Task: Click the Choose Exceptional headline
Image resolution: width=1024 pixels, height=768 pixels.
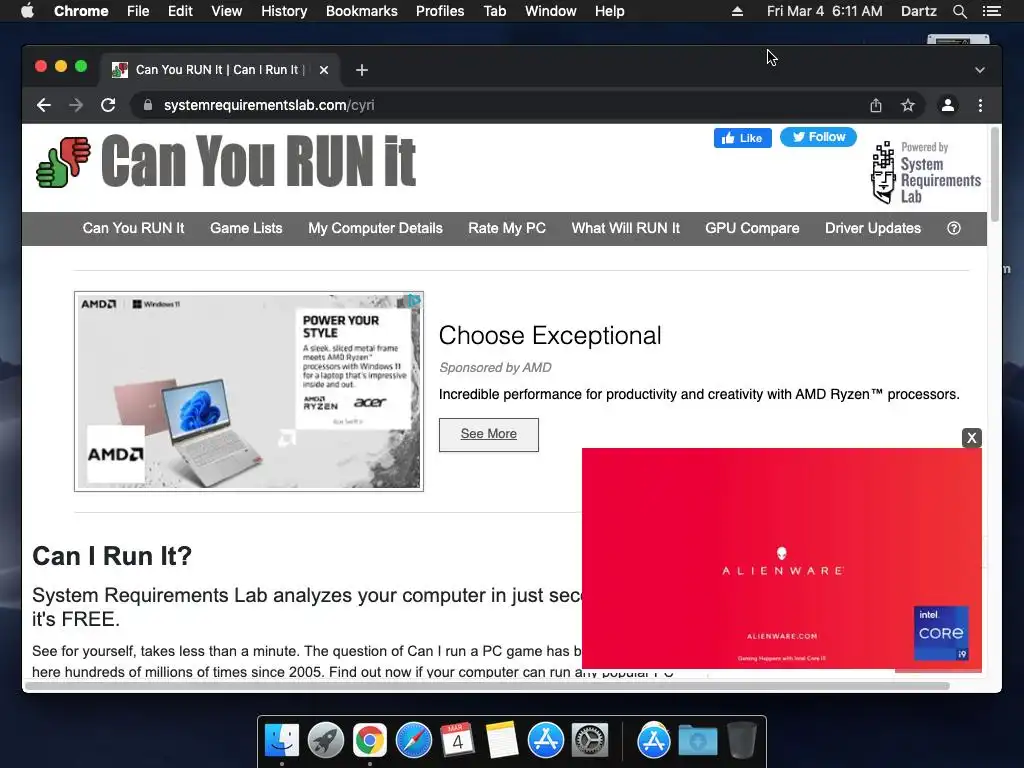Action: point(550,336)
